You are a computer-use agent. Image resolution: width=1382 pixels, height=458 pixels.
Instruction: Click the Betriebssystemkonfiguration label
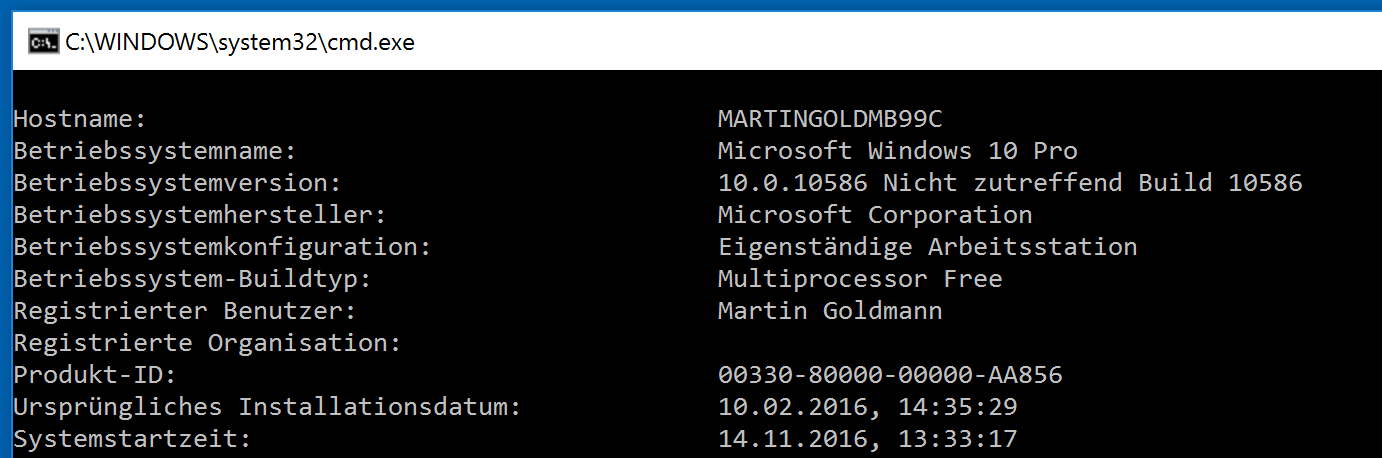pos(223,247)
